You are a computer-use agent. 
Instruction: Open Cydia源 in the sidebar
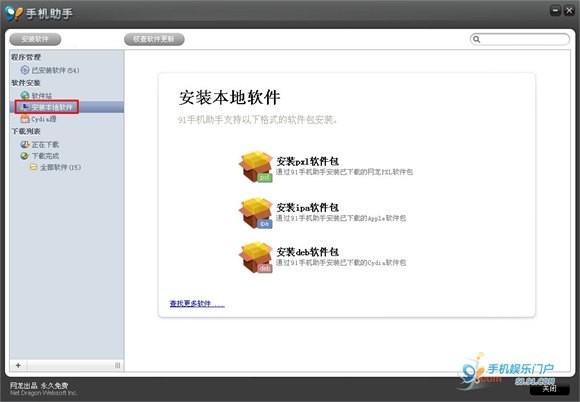tap(38, 119)
